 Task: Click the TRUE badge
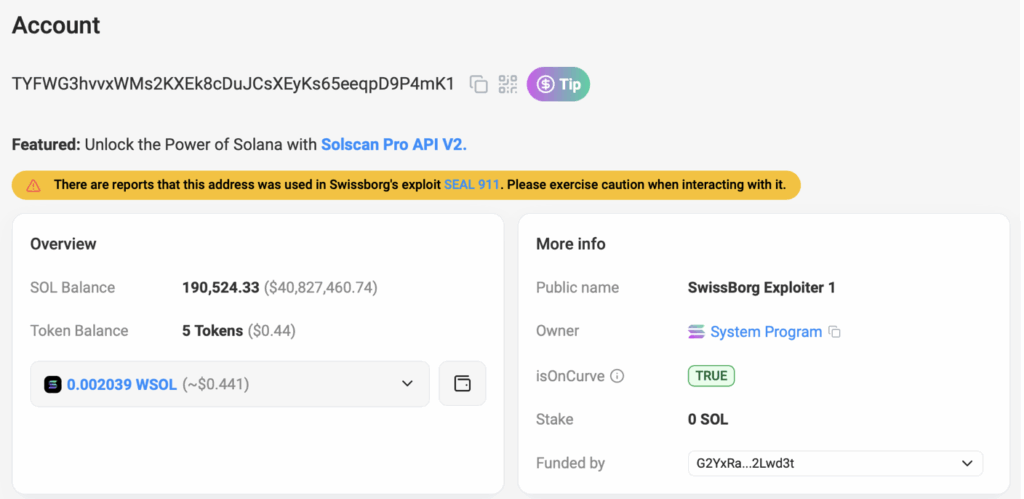click(x=711, y=376)
